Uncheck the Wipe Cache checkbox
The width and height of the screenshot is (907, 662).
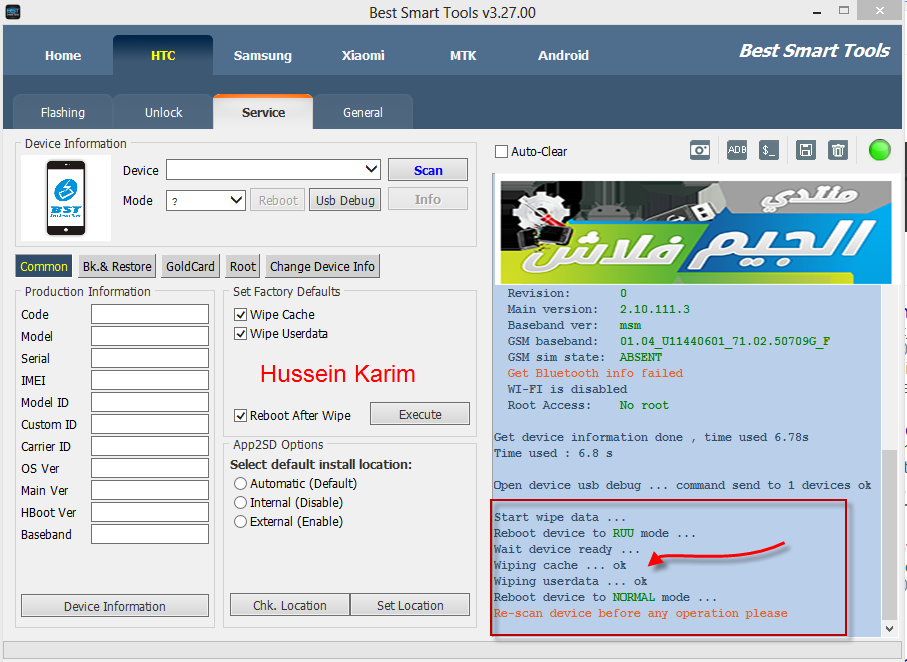point(240,315)
